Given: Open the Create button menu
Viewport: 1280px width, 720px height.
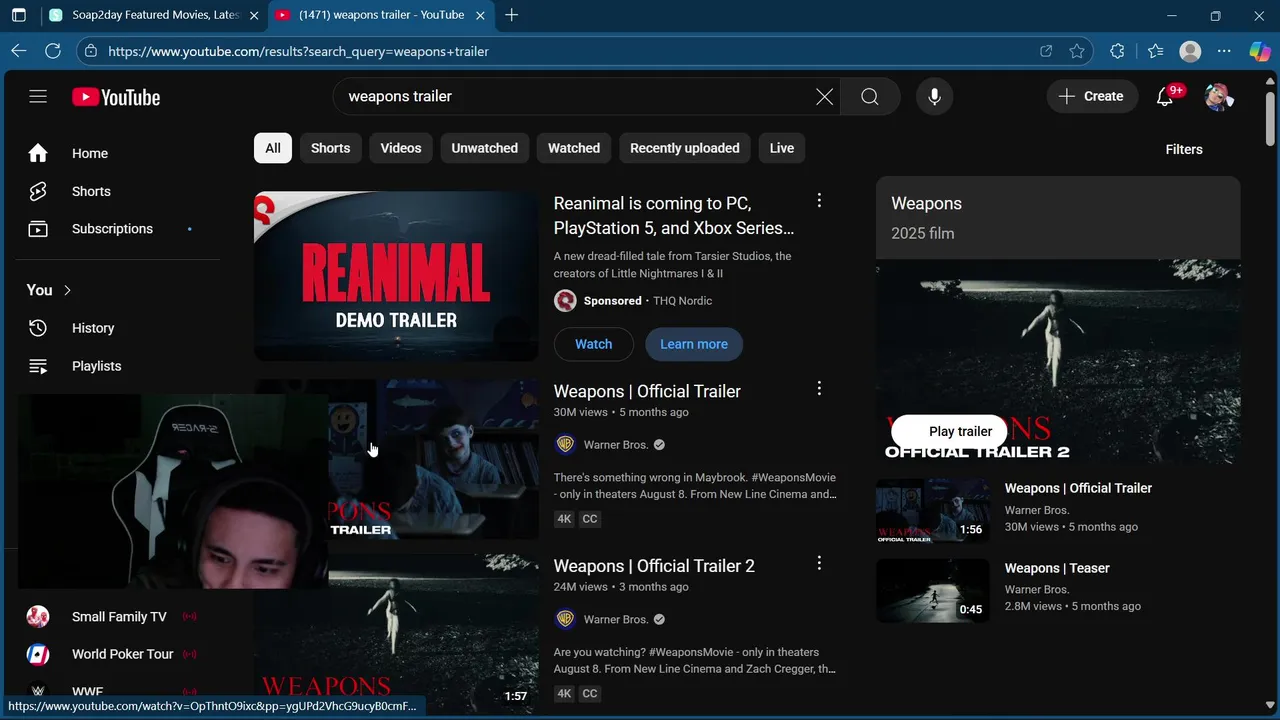Looking at the screenshot, I should coord(1092,97).
